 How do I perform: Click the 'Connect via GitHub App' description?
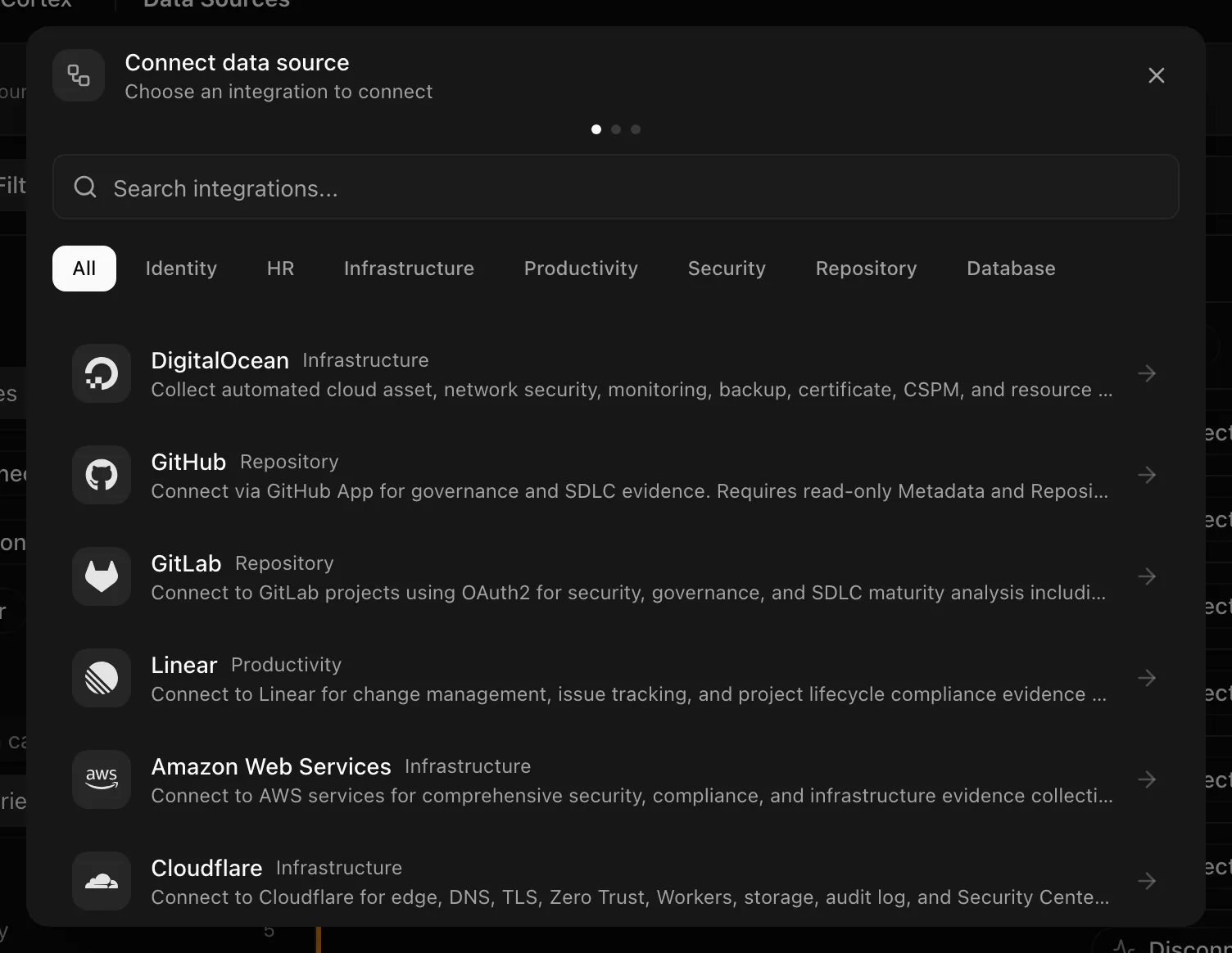click(629, 491)
